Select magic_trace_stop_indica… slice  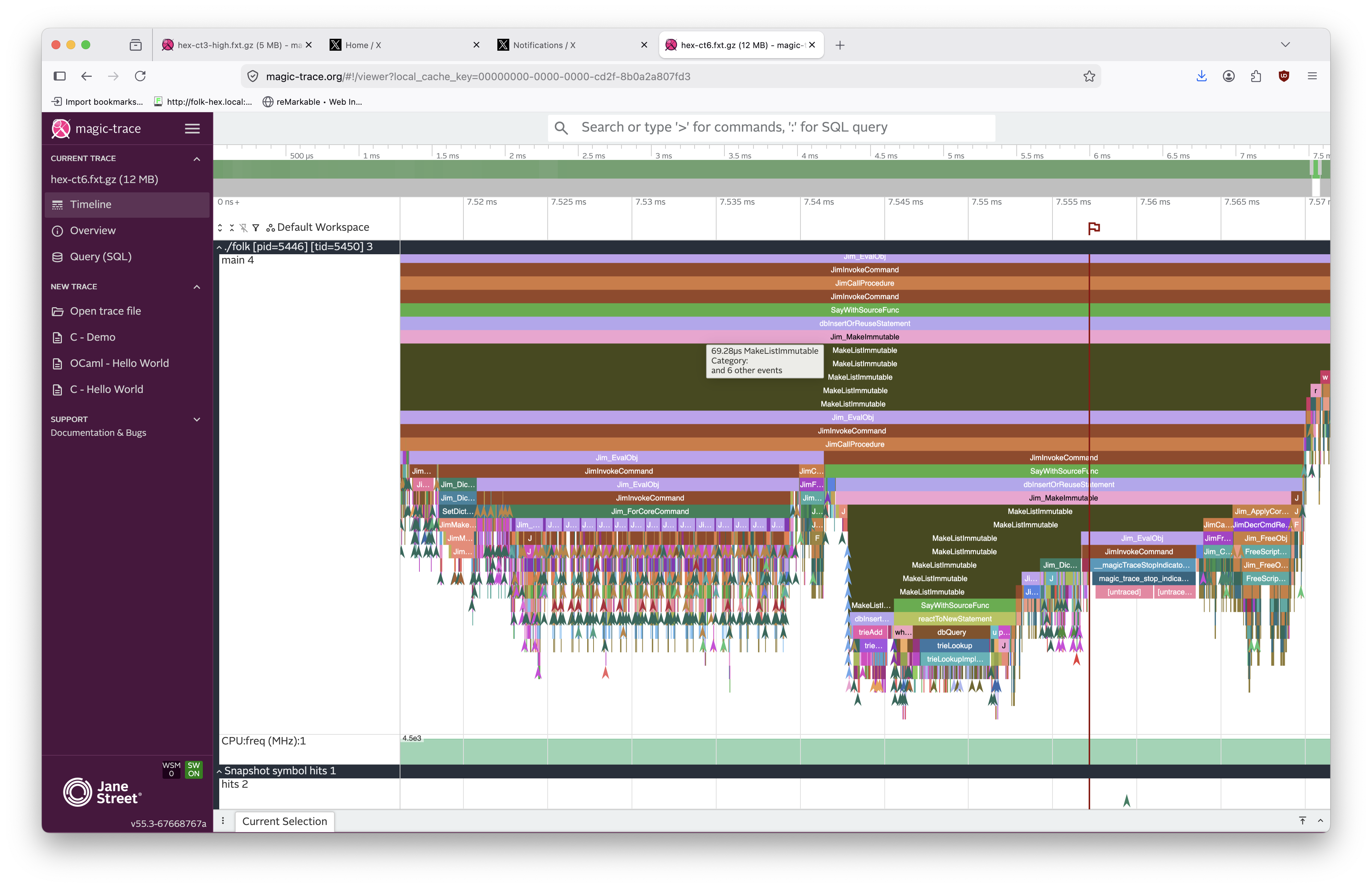pos(1144,579)
